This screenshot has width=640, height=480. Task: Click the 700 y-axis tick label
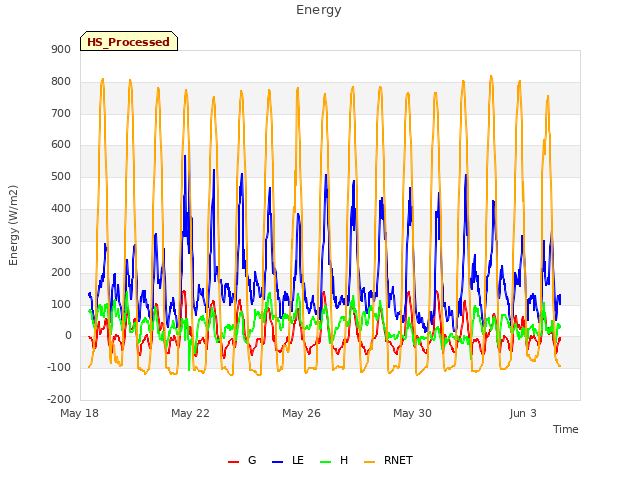pyautogui.click(x=61, y=113)
